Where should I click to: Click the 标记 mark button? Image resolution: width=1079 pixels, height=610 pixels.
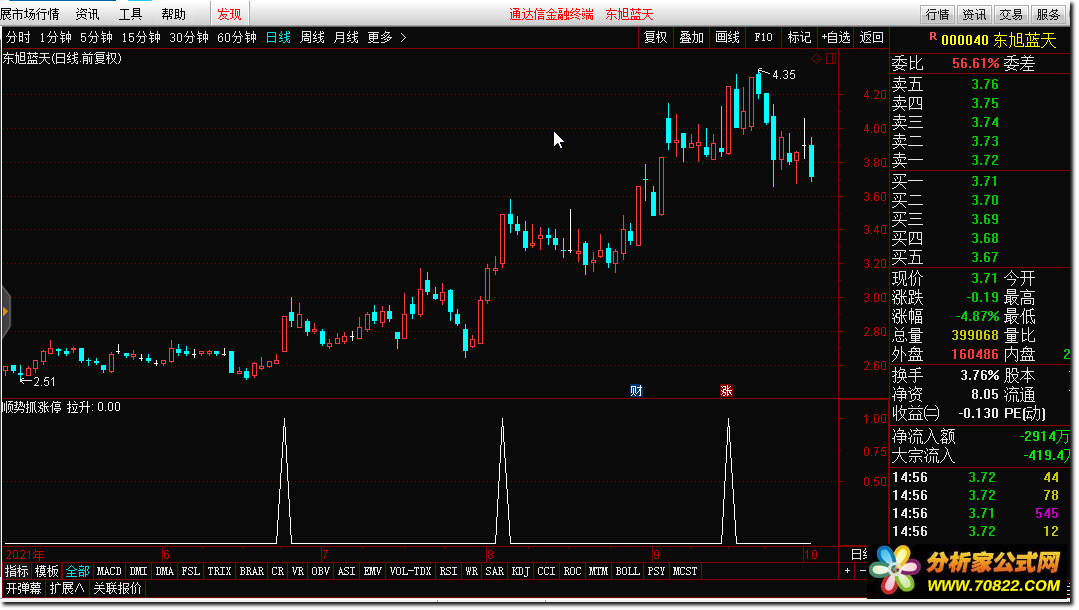(x=799, y=37)
